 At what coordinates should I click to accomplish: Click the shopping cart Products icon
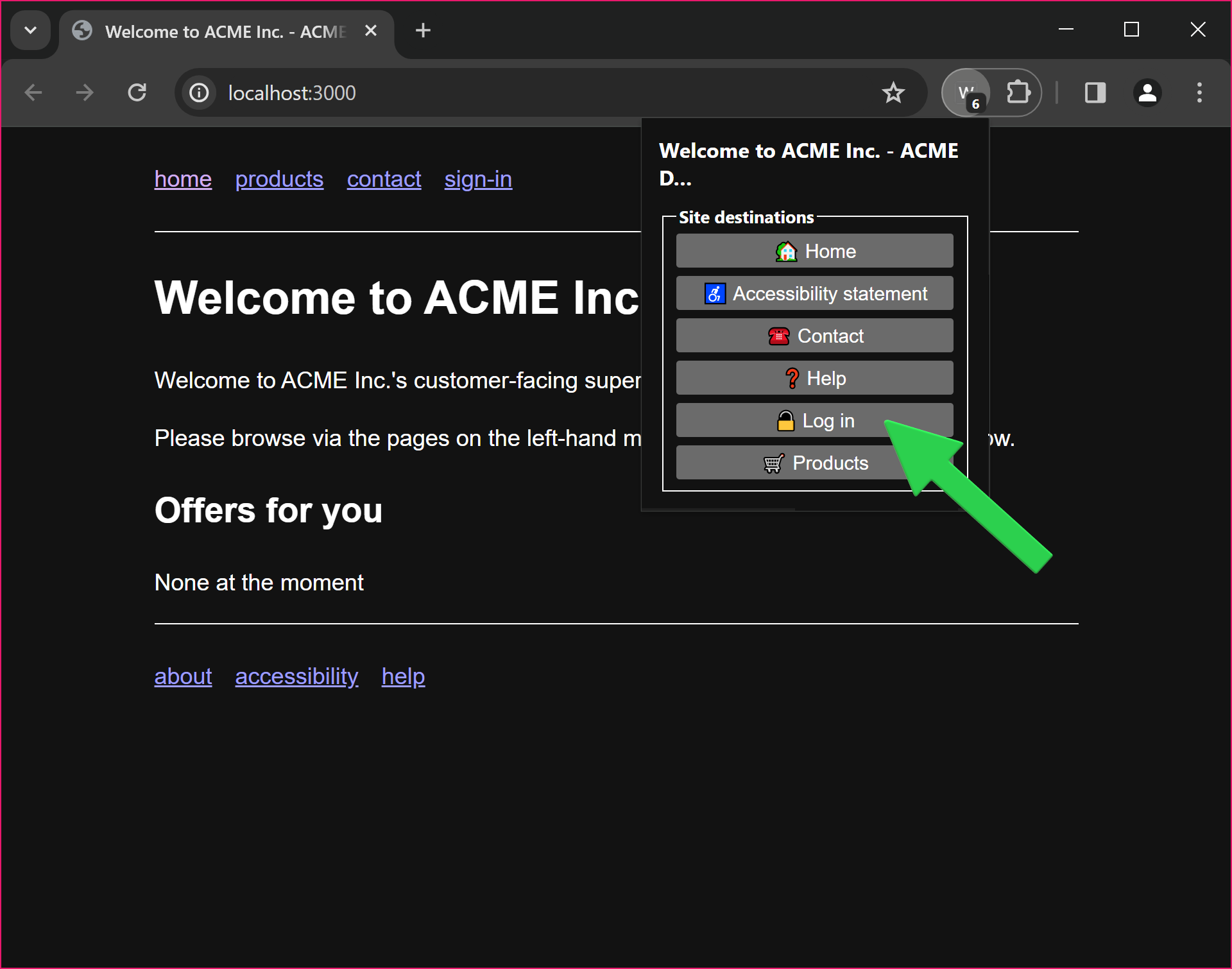[x=773, y=463]
